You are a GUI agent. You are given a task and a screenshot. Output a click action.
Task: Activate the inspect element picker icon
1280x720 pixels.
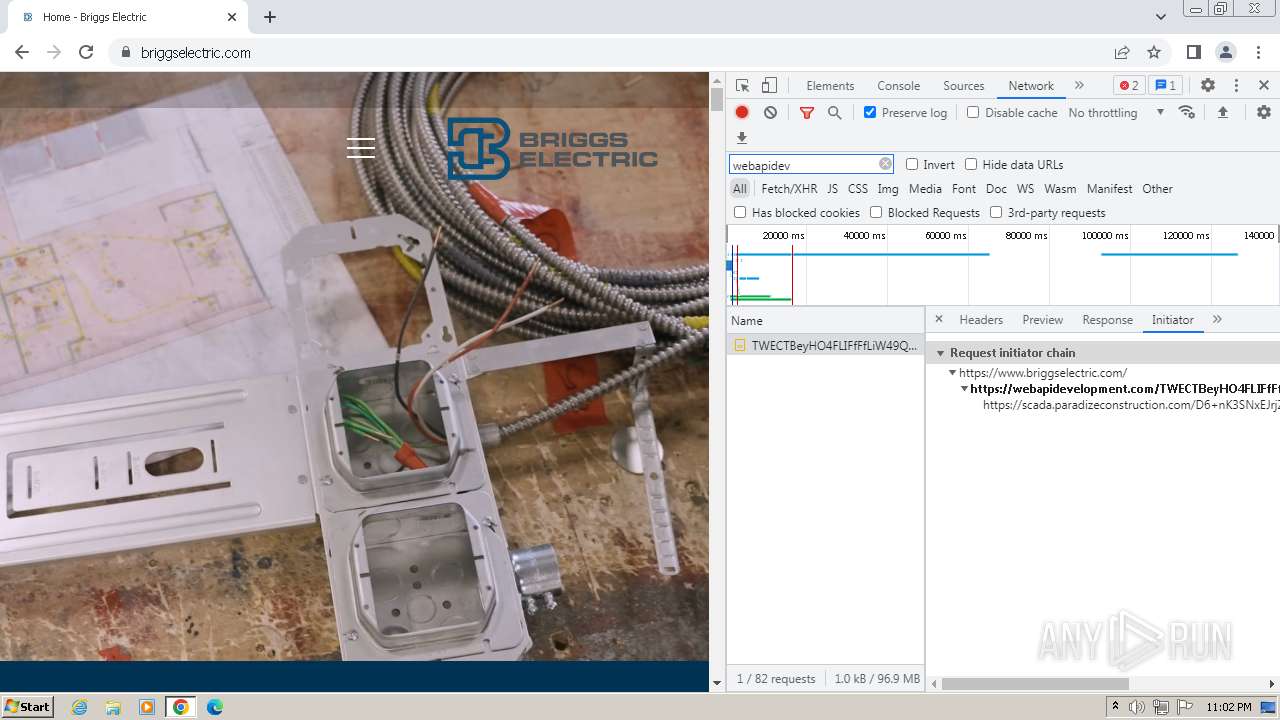742,86
